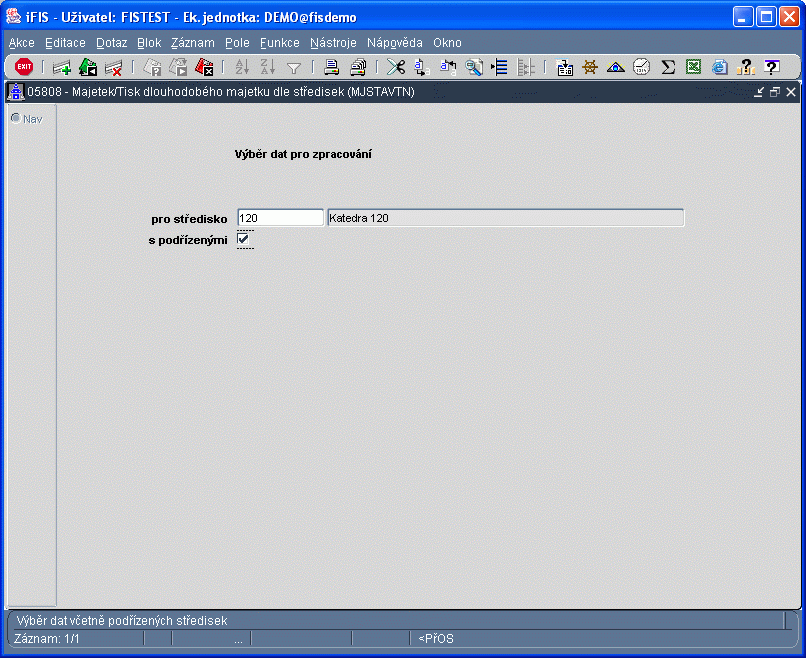Image resolution: width=806 pixels, height=658 pixels.
Task: Click the grayed-out tree structure icon
Action: 525,67
